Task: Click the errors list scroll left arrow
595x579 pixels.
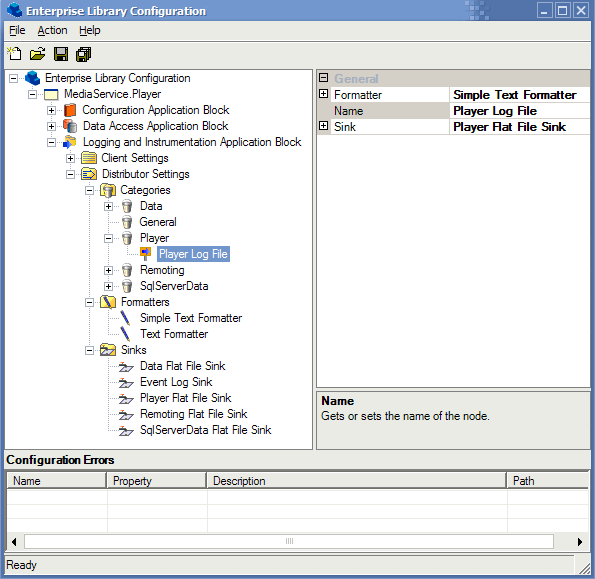Action: click(14, 542)
